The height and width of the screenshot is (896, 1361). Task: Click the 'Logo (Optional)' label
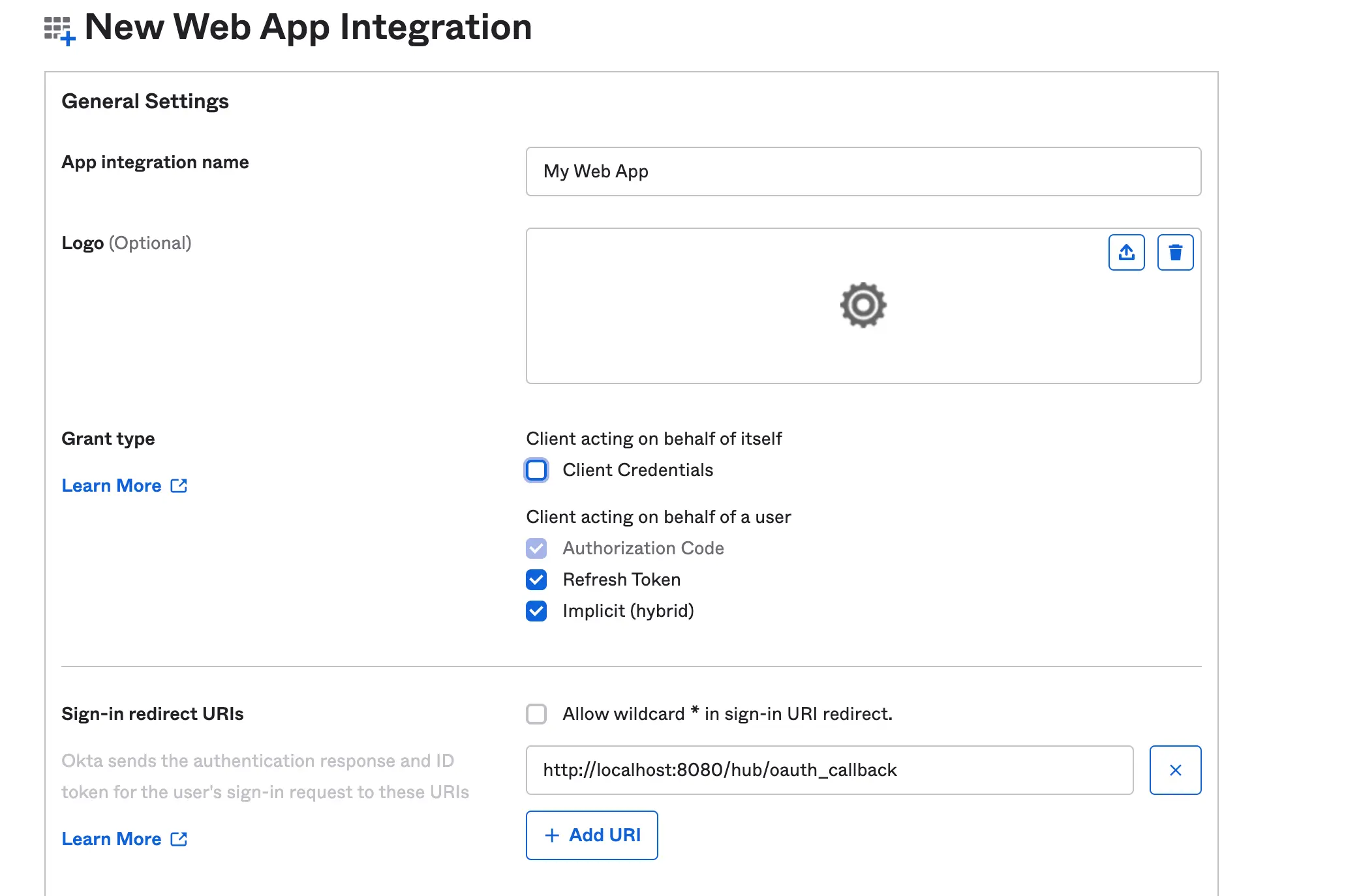(126, 243)
